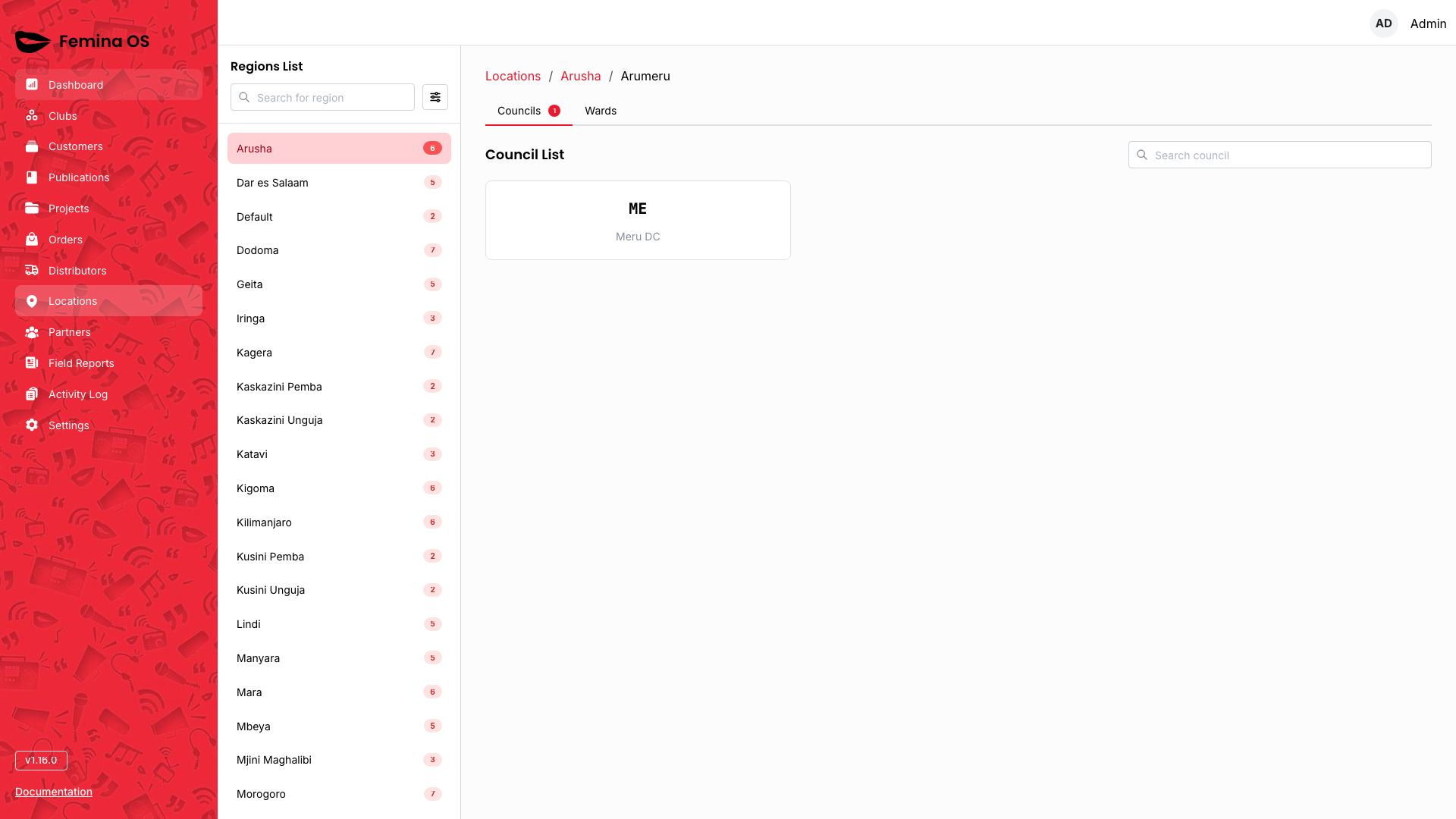
Task: Click the Settings gear icon
Action: click(x=32, y=425)
